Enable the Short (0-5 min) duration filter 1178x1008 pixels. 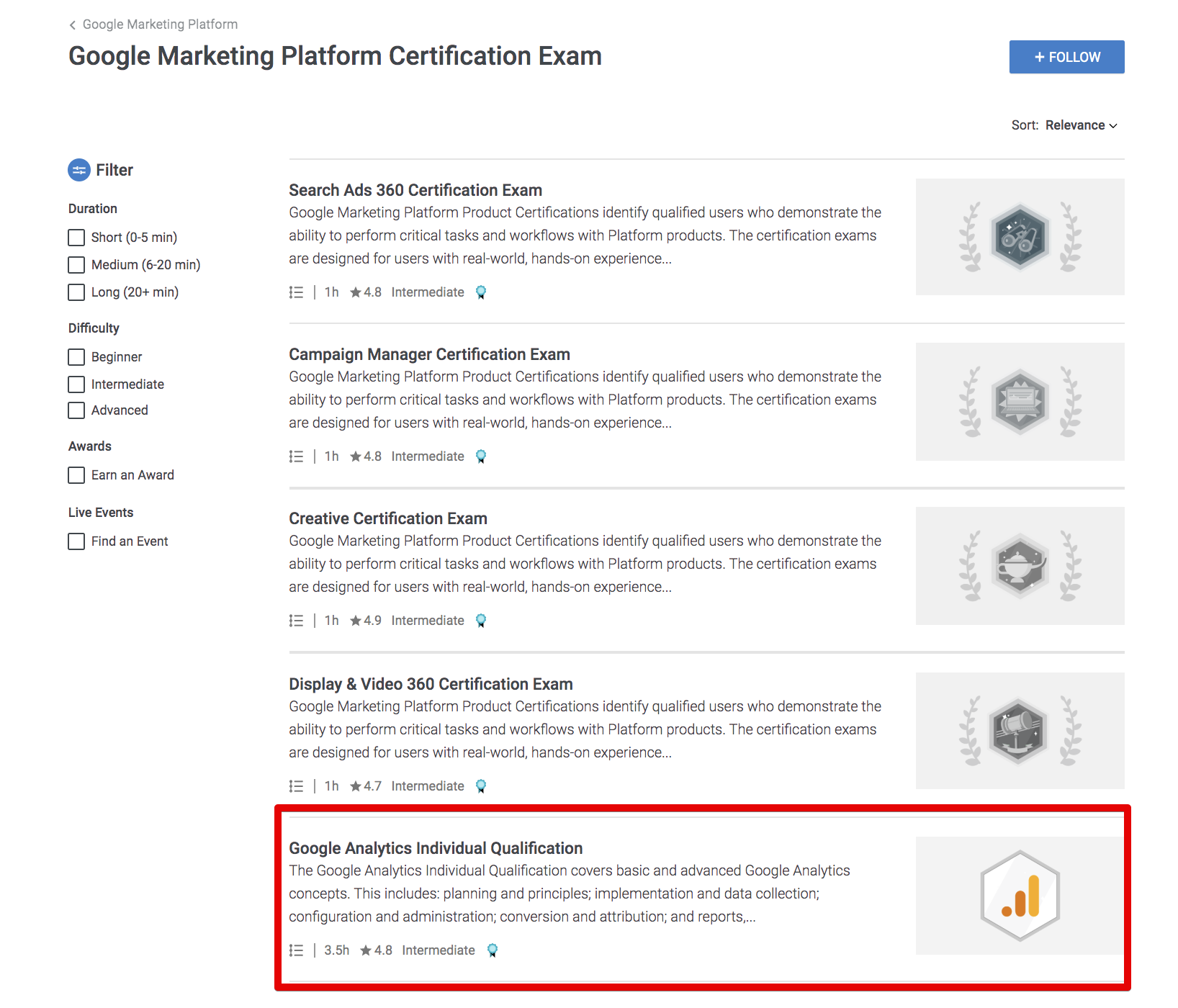[x=76, y=237]
